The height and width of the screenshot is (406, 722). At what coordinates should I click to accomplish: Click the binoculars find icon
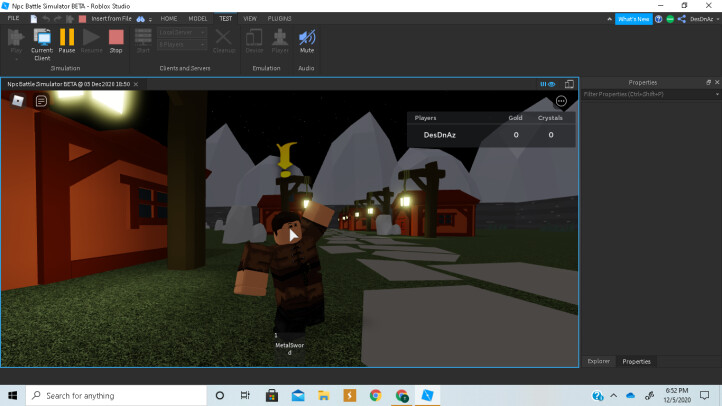(x=140, y=19)
